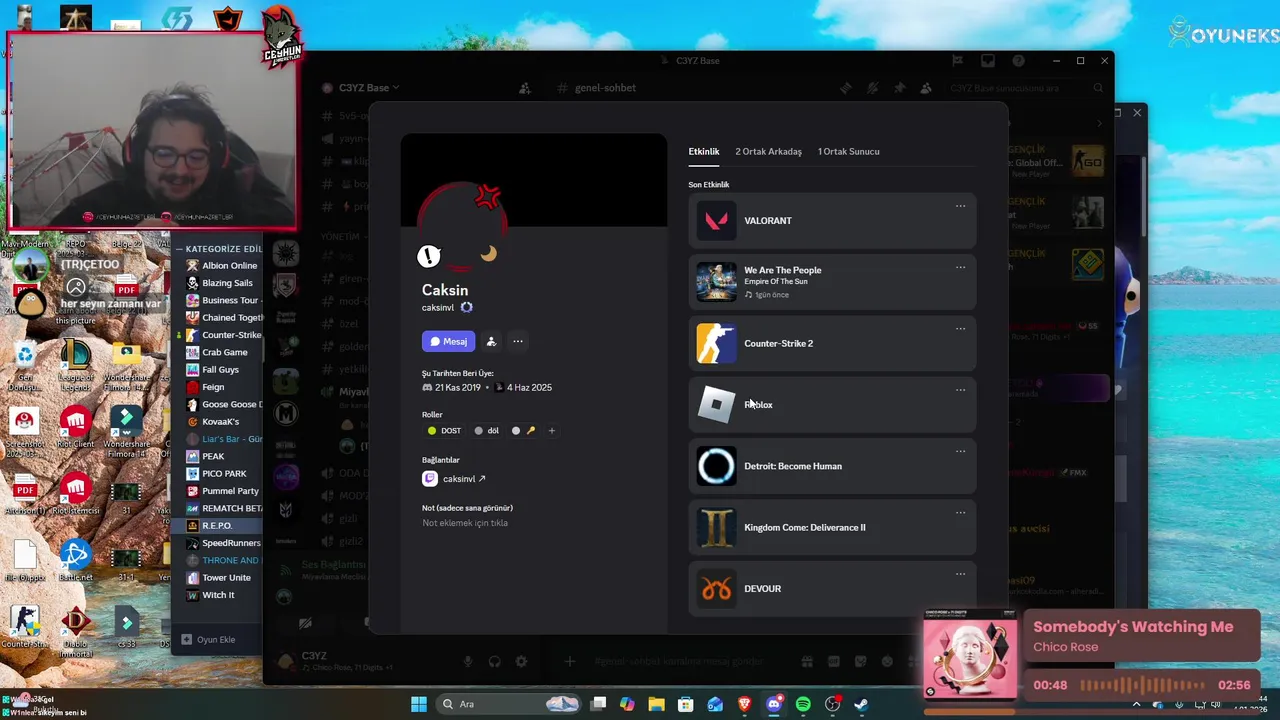The width and height of the screenshot is (1280, 720).
Task: Open more profile options ellipsis button
Action: click(x=518, y=341)
